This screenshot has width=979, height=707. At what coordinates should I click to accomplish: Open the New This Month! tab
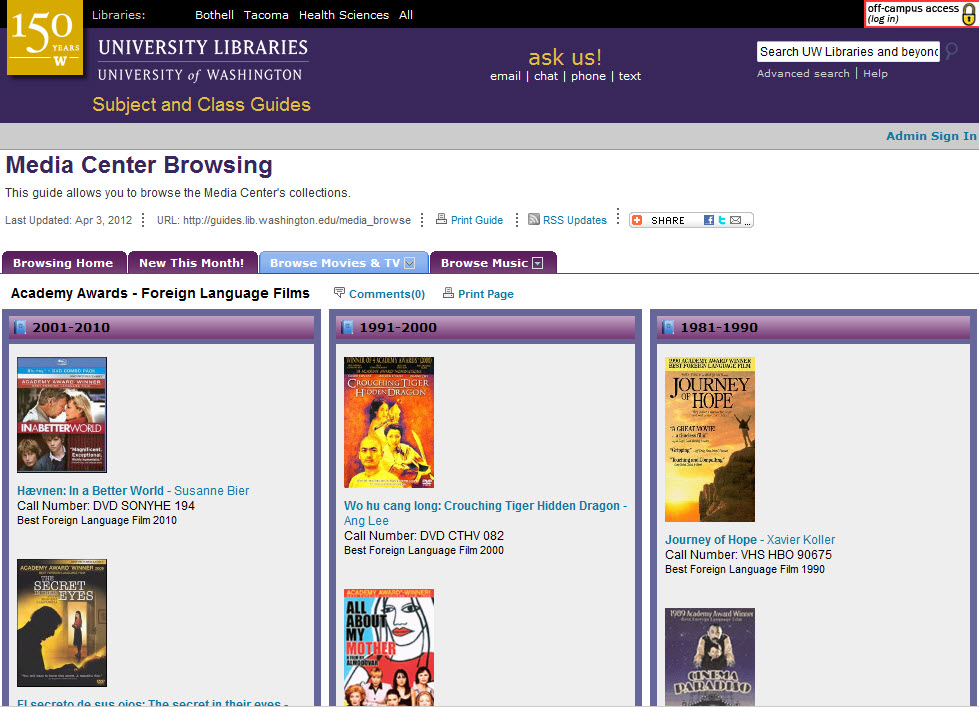pyautogui.click(x=191, y=263)
